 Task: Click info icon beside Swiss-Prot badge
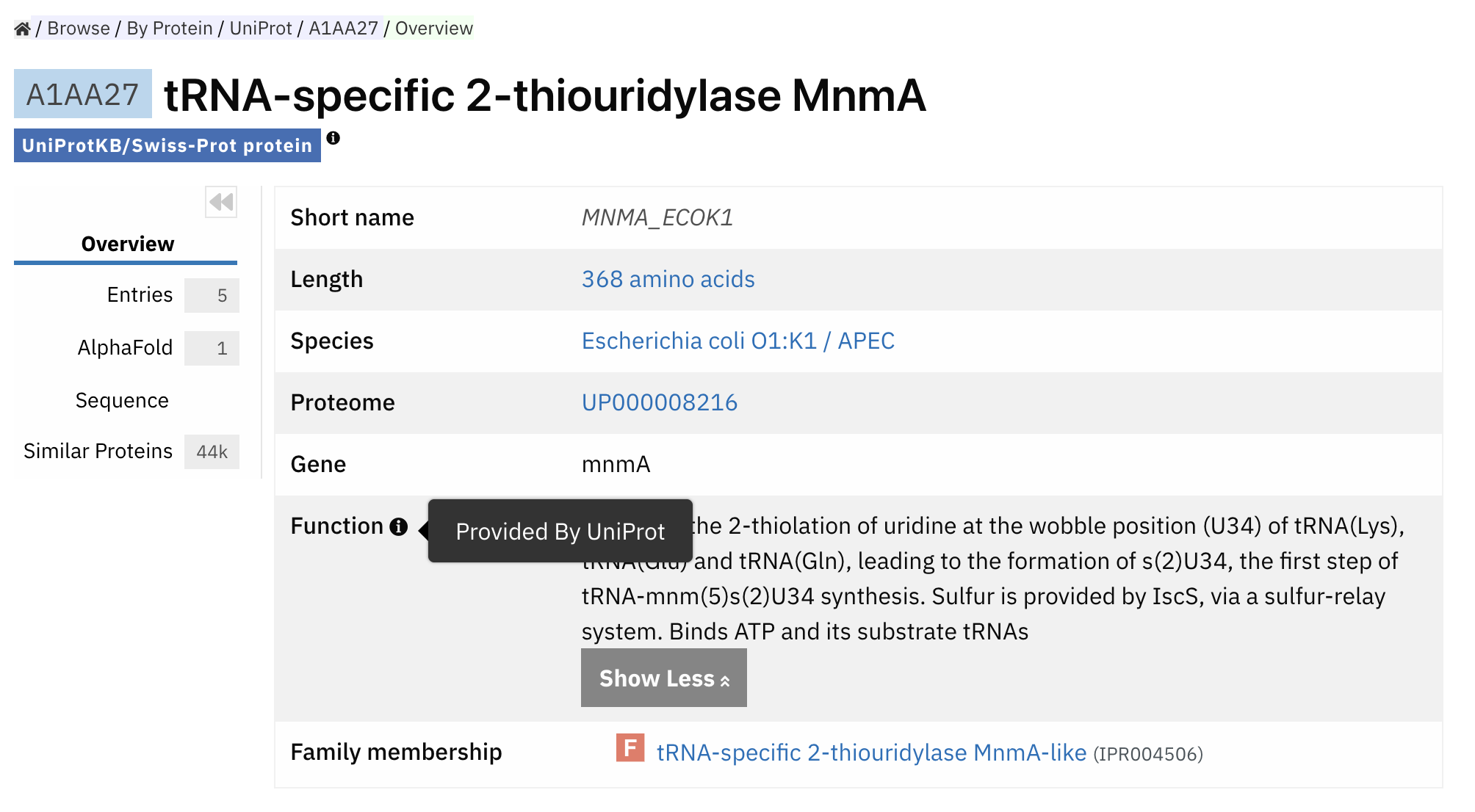pos(333,138)
